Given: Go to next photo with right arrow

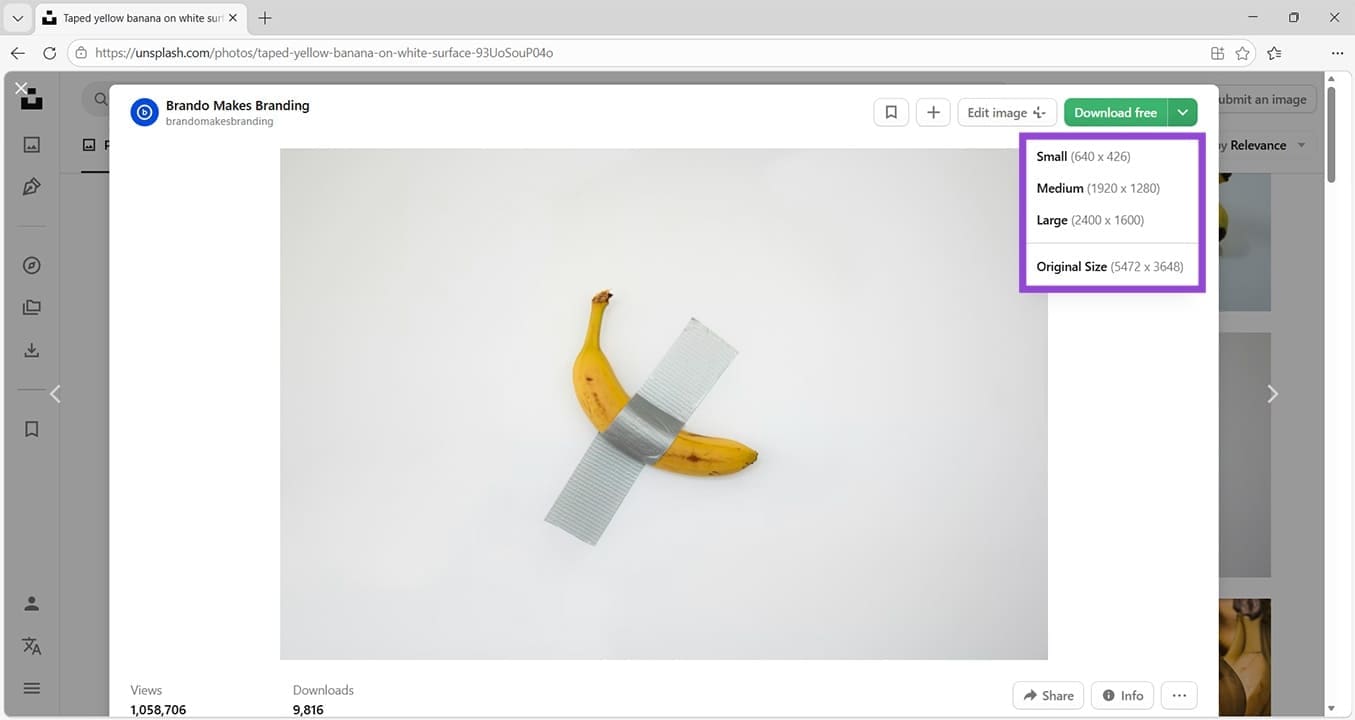Looking at the screenshot, I should click(1272, 394).
